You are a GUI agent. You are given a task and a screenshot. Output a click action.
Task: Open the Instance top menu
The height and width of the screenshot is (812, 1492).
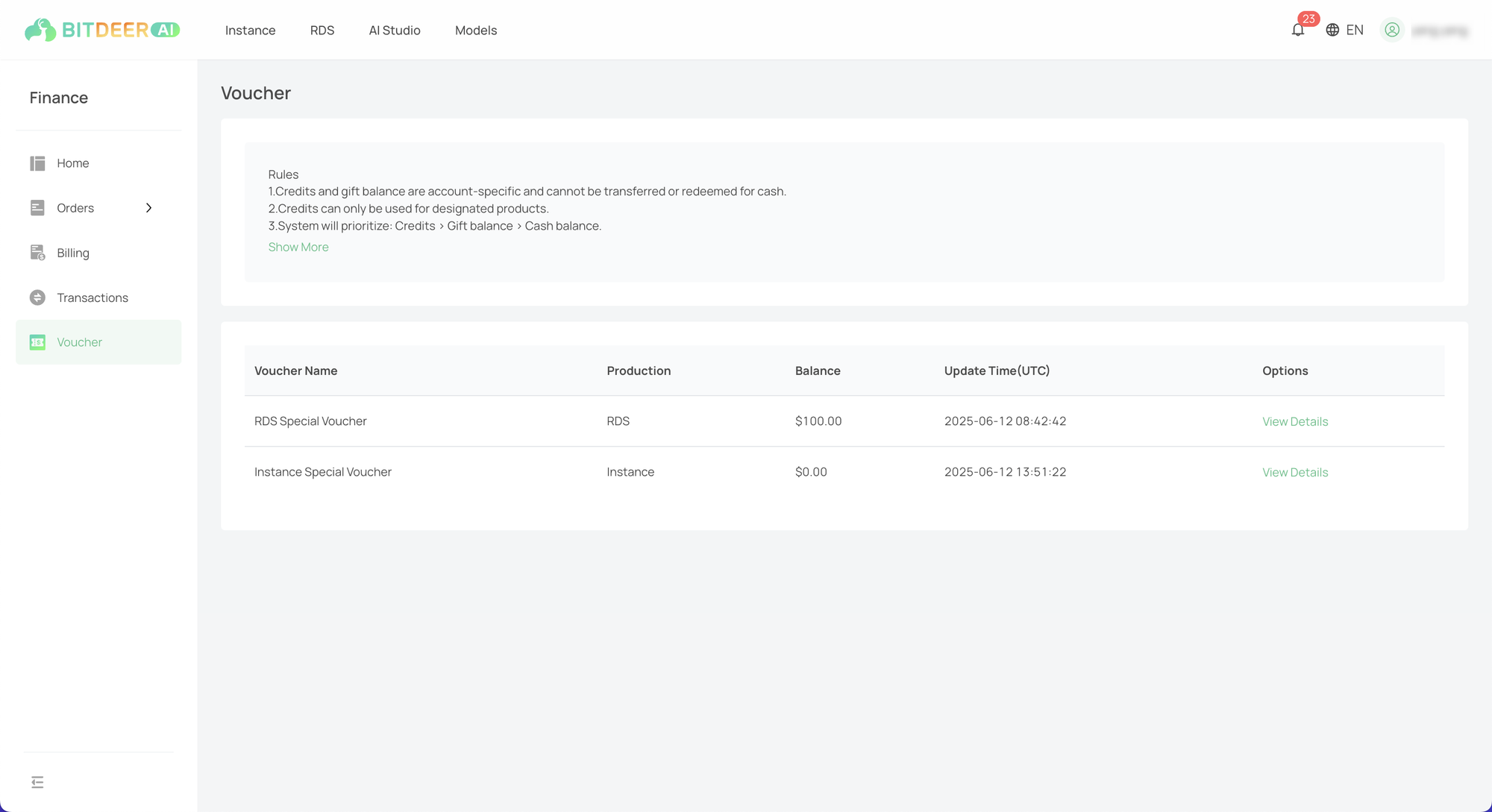point(250,31)
